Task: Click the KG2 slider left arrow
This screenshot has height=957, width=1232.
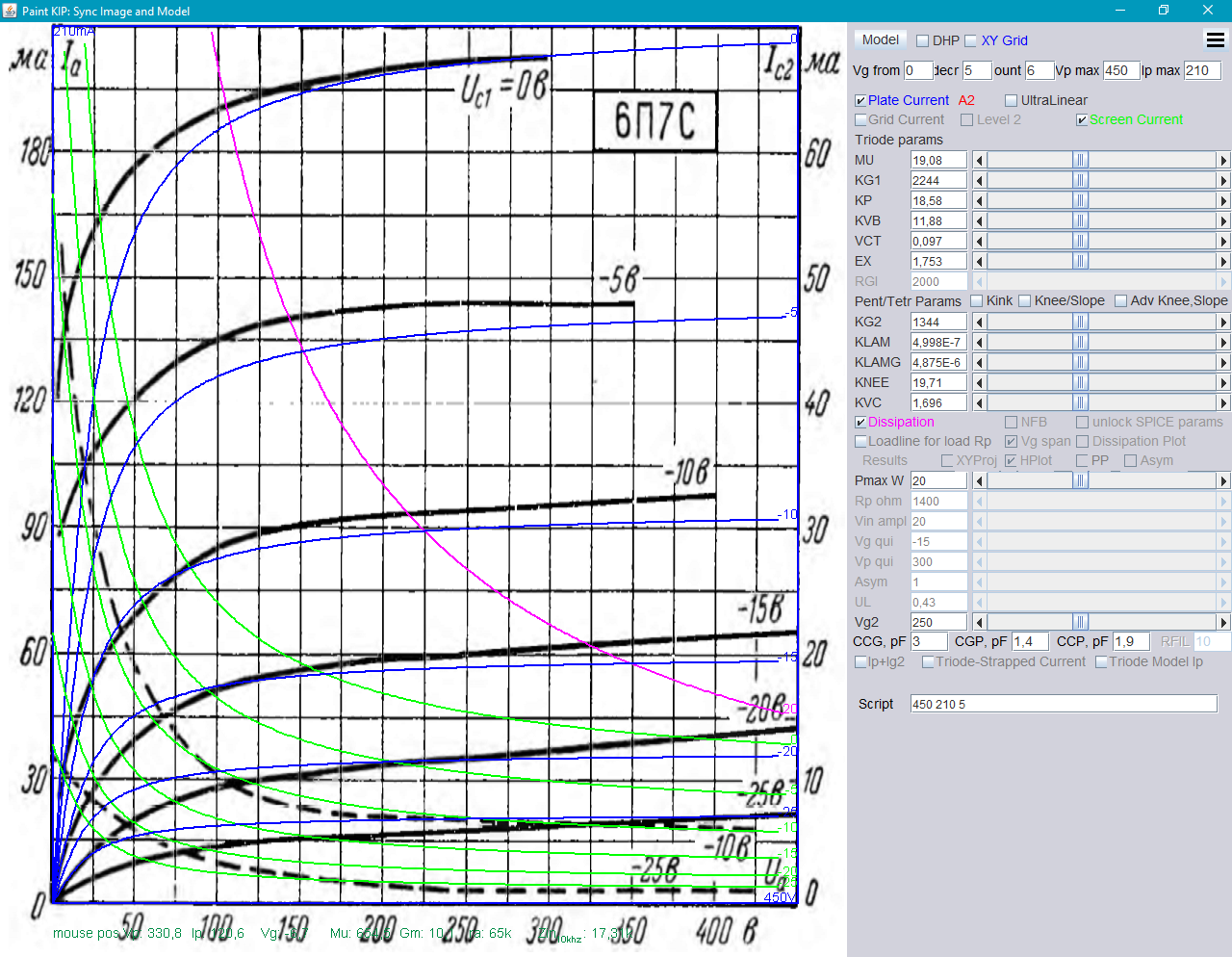Action: click(980, 323)
